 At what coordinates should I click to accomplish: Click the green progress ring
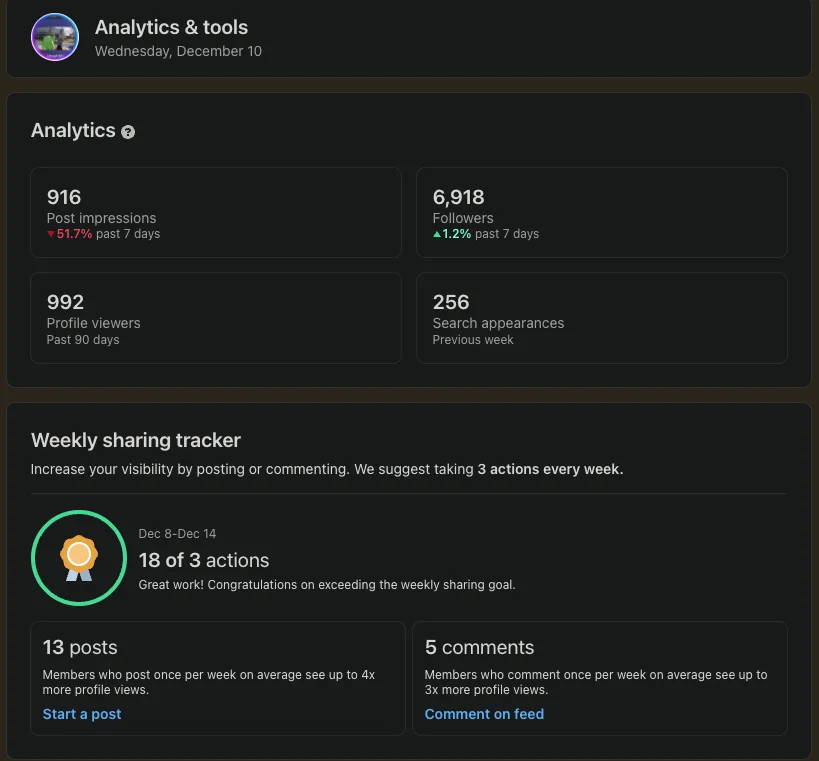[x=79, y=558]
